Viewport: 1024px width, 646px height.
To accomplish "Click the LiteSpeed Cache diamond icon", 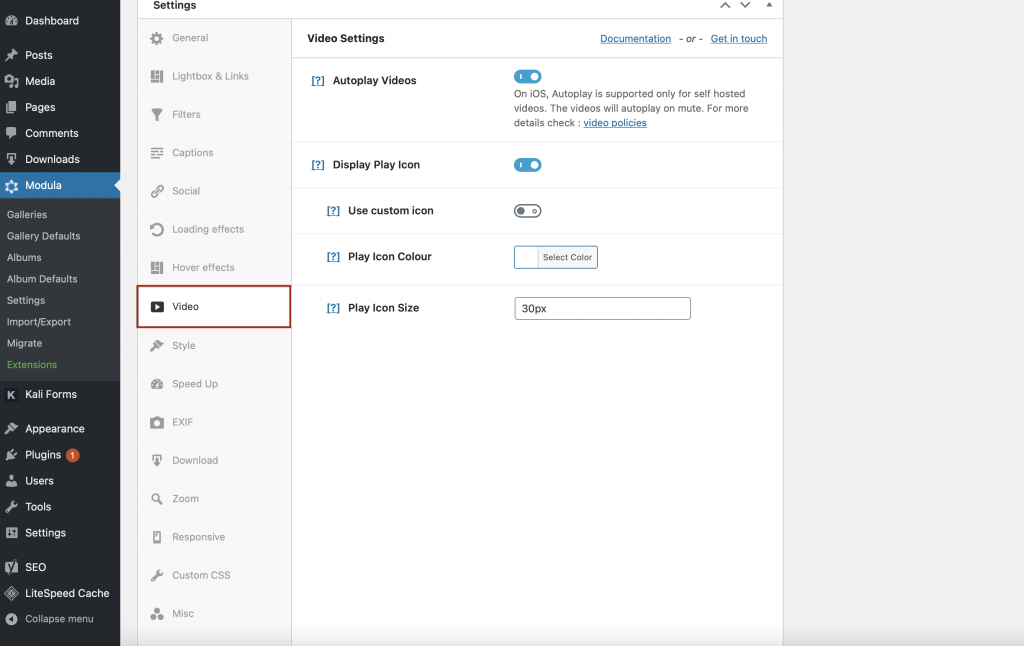I will pos(11,593).
